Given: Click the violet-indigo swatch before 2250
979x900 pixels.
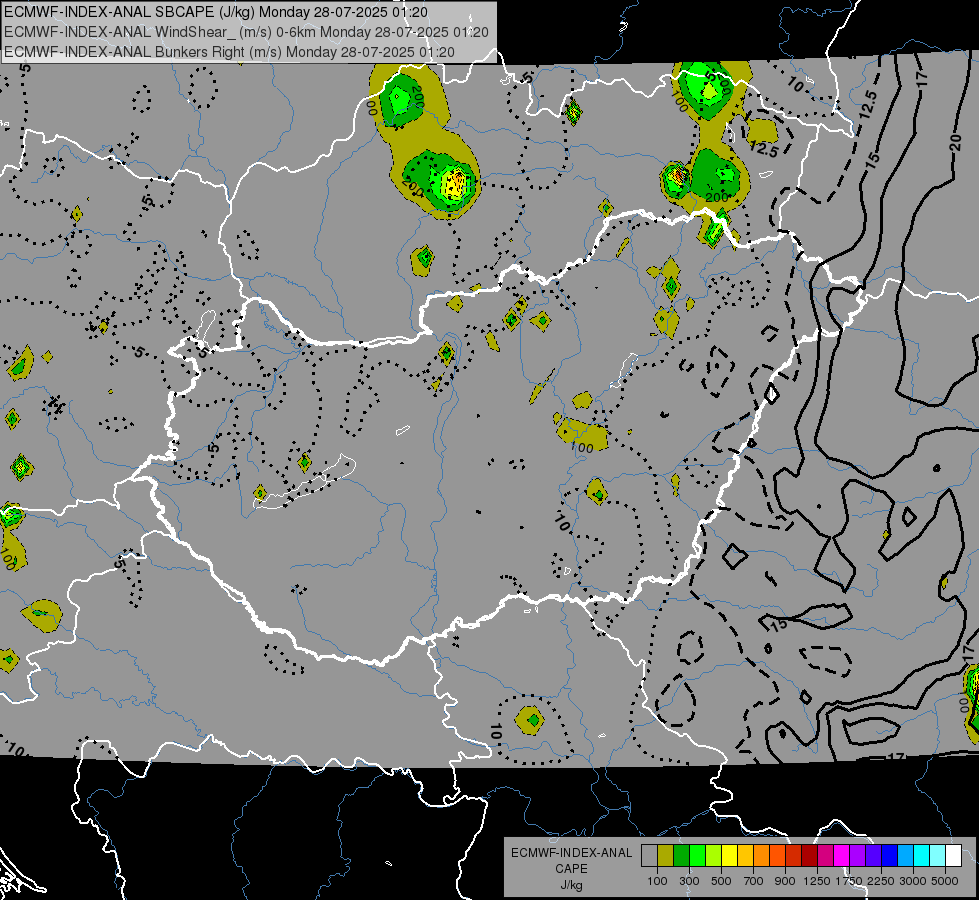Looking at the screenshot, I should click(873, 855).
